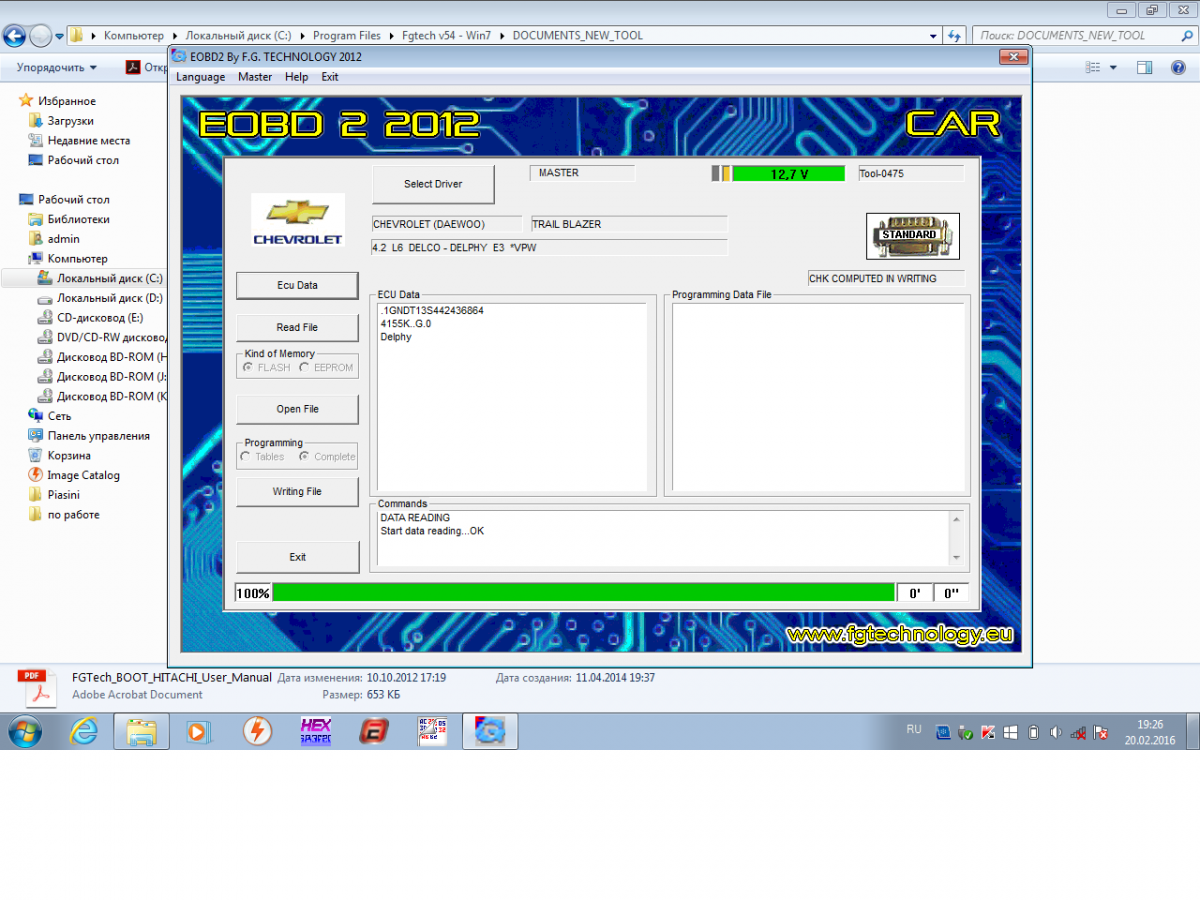The height and width of the screenshot is (900, 1200).
Task: Click the volume speaker tray icon
Action: [x=1055, y=732]
